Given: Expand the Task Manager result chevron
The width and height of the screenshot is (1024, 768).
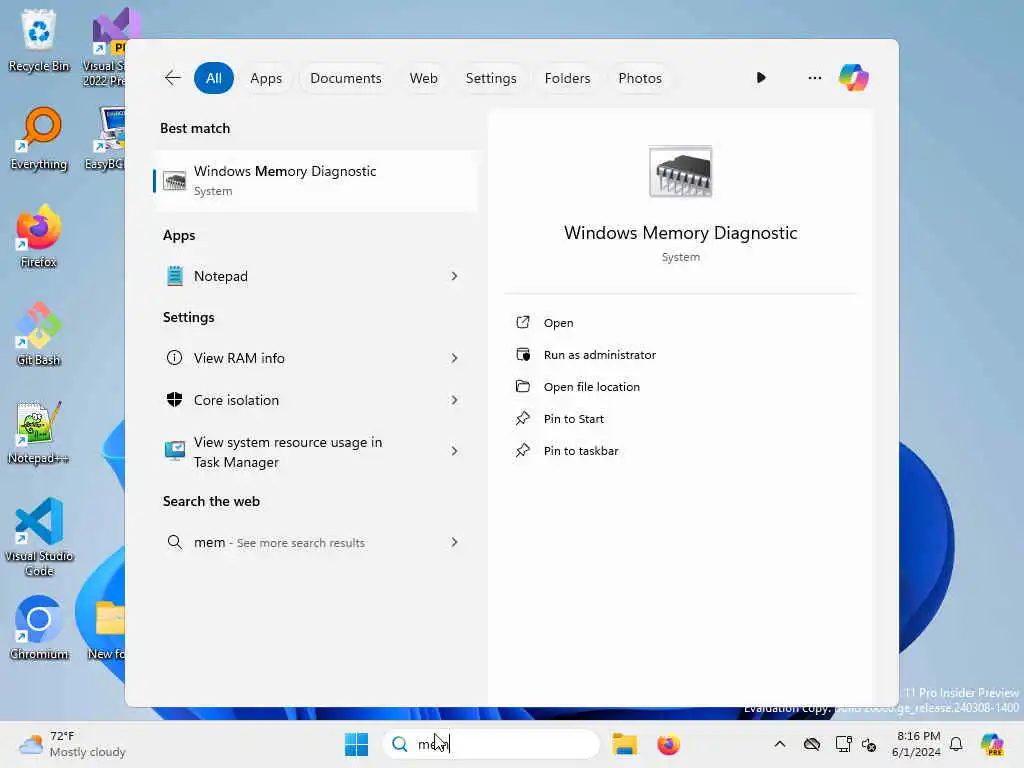Looking at the screenshot, I should click(x=455, y=451).
